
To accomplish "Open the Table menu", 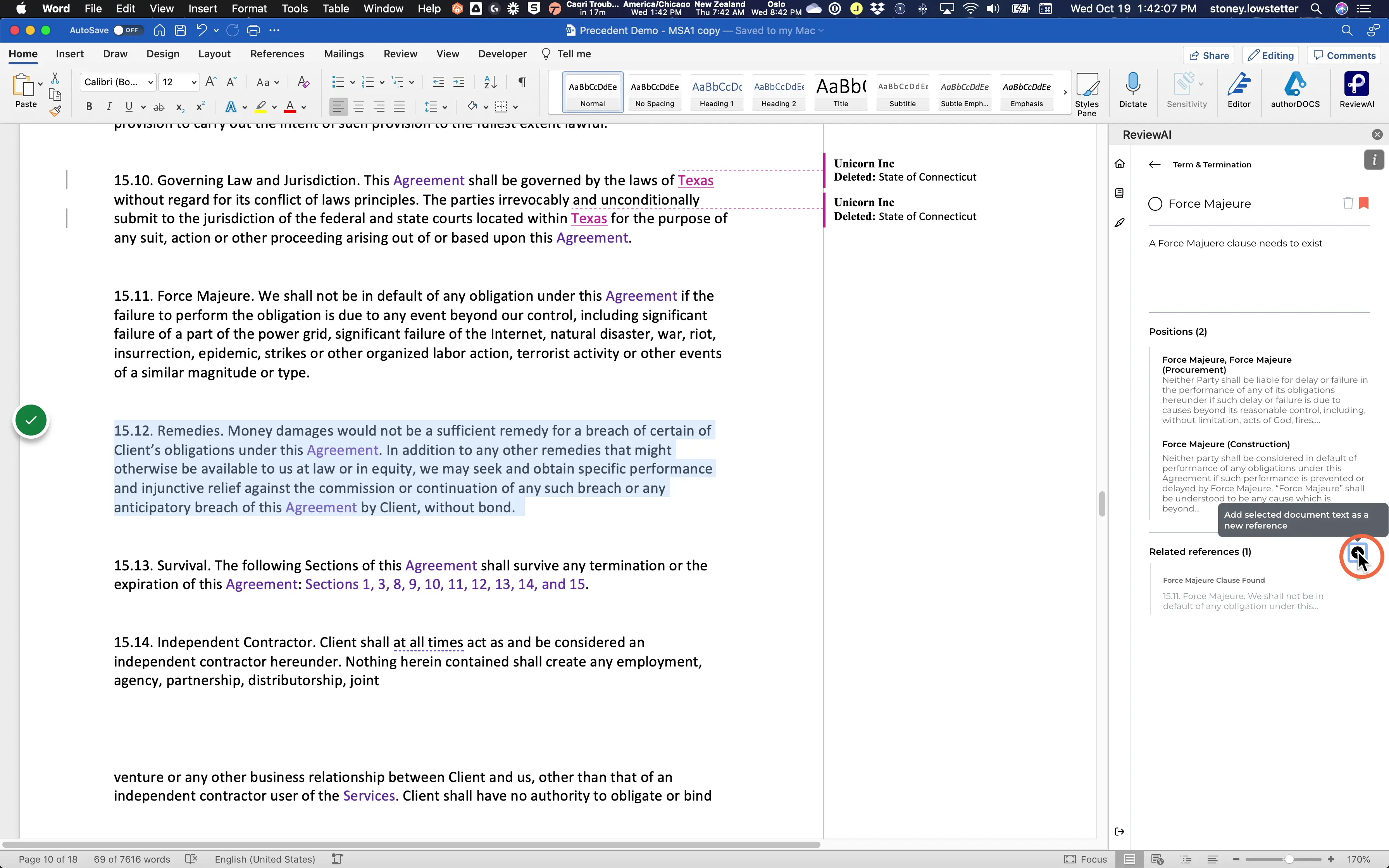I will click(335, 9).
